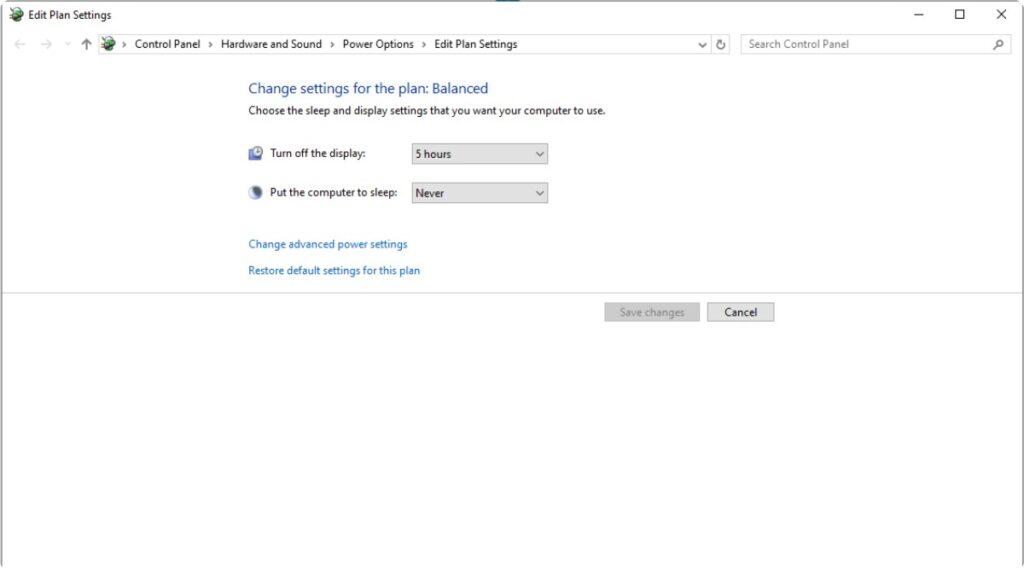Open Hardware and Sound breadcrumb
This screenshot has width=1024, height=571.
[271, 44]
